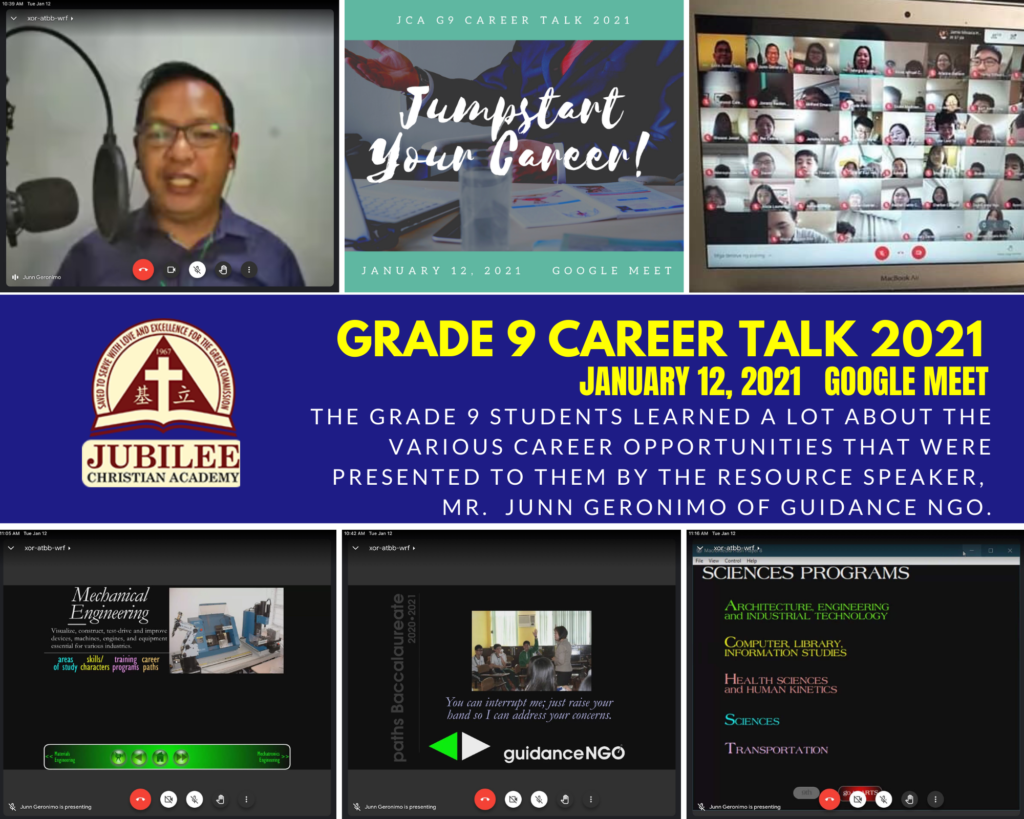Image resolution: width=1024 pixels, height=819 pixels.
Task: Select the Sciences program entry
Action: pyautogui.click(x=752, y=720)
